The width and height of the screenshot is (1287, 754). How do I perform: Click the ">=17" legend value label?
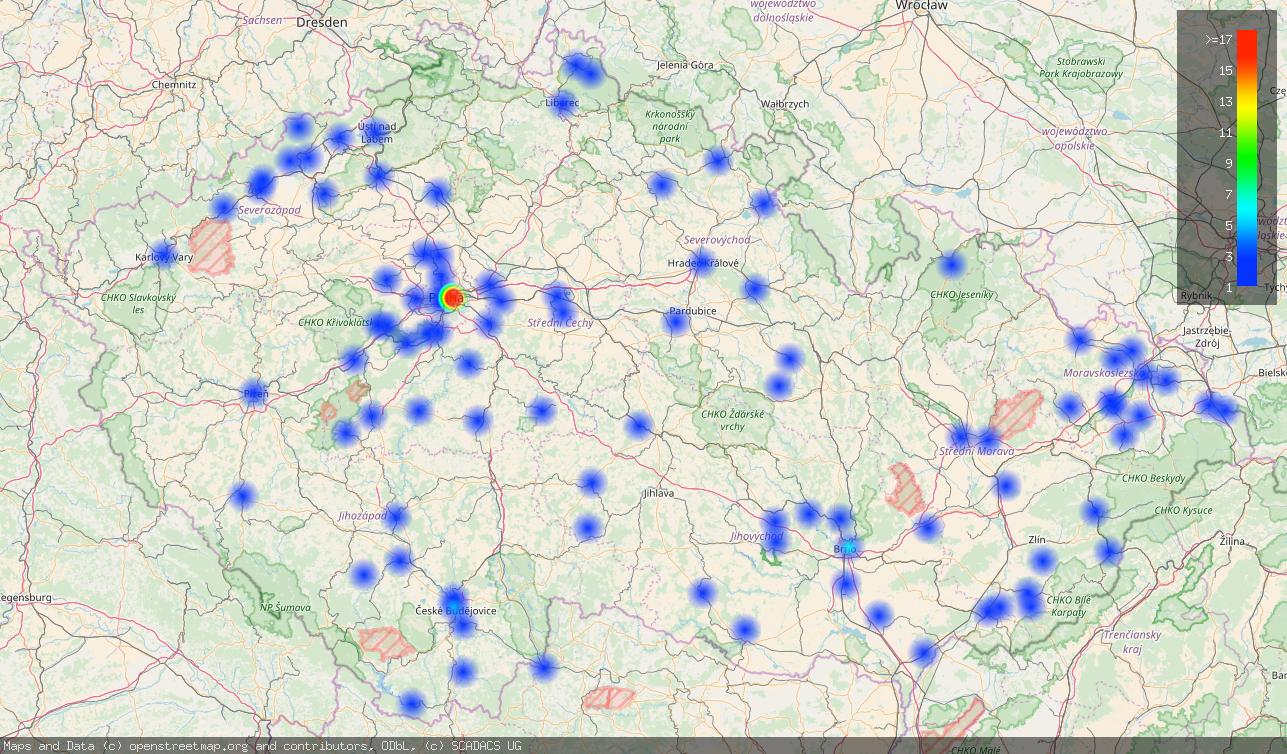1217,40
